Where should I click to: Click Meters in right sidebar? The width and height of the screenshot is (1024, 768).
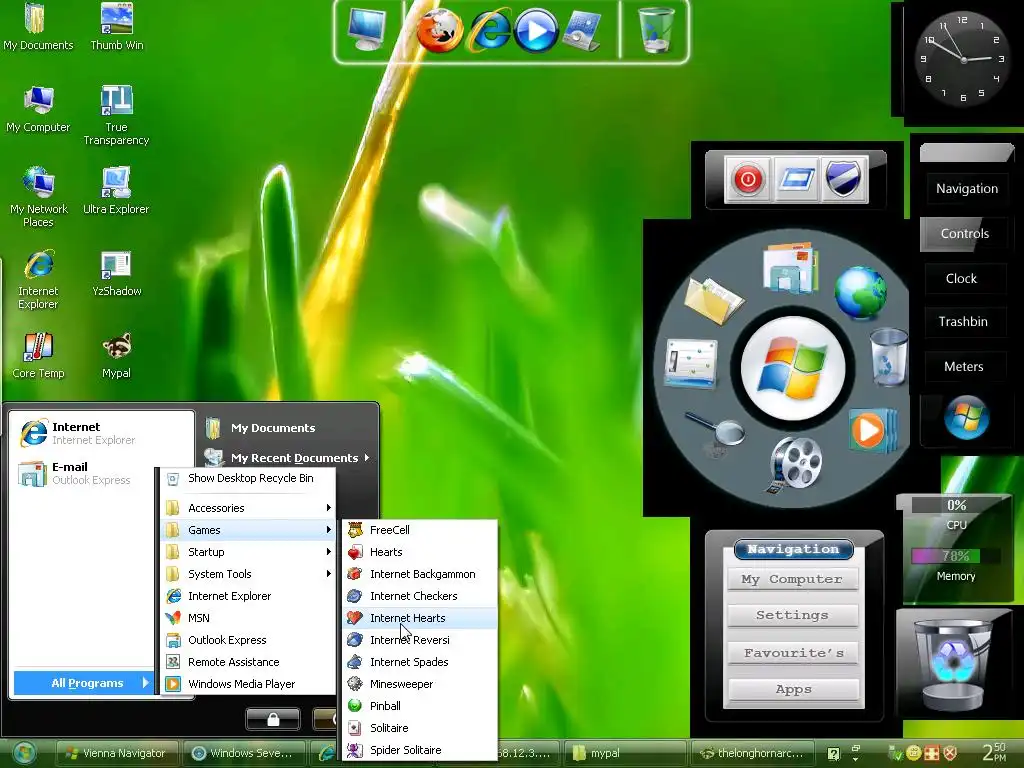pos(963,366)
